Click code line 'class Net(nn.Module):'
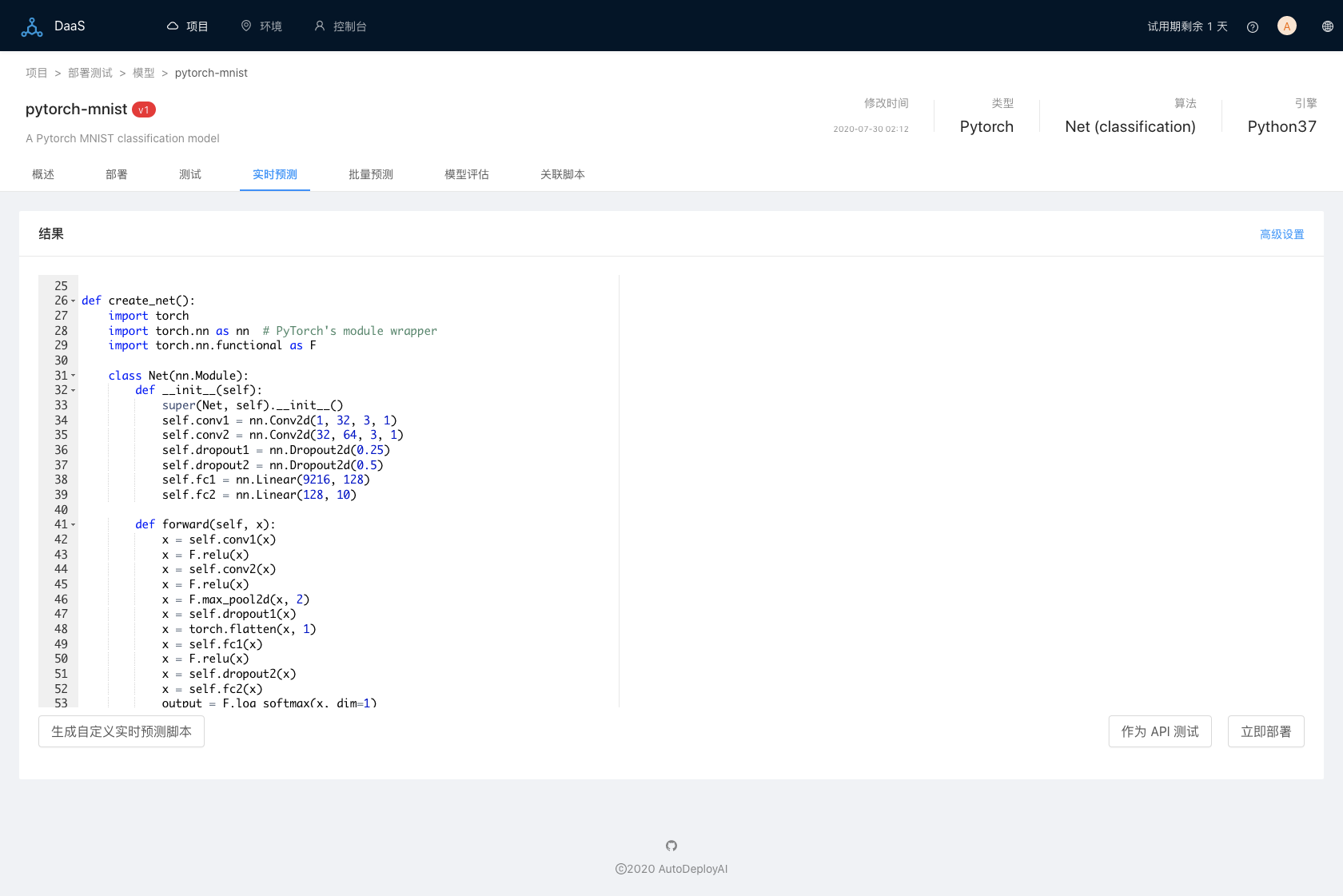The width and height of the screenshot is (1343, 896). (178, 376)
